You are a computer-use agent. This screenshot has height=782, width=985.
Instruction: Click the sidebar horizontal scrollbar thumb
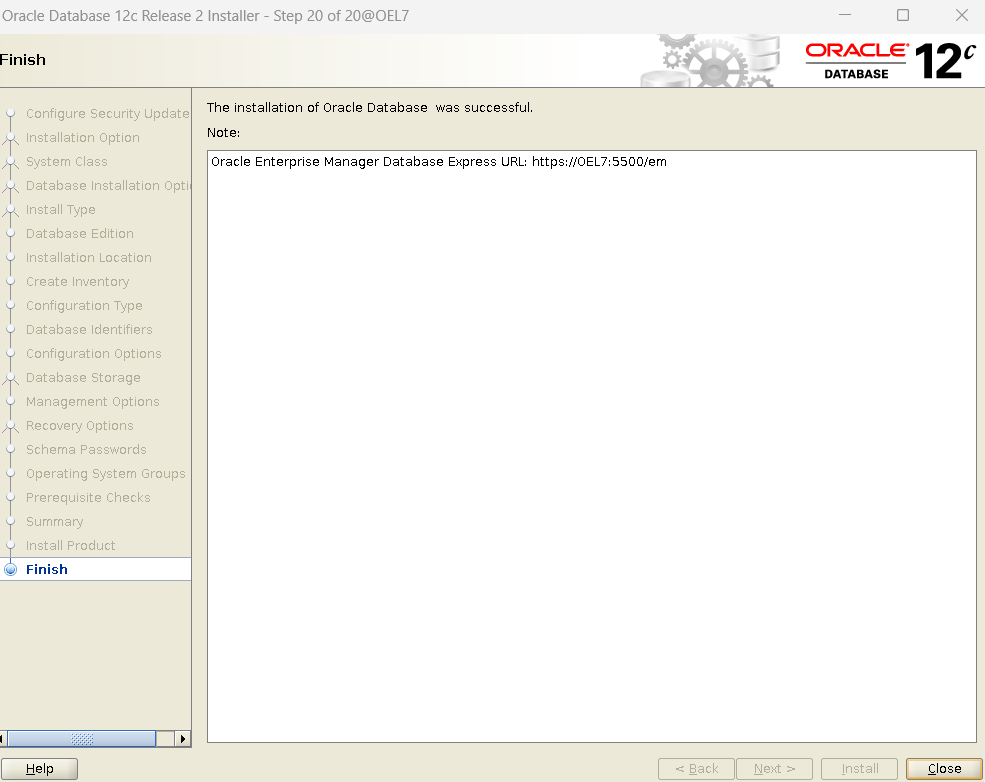pyautogui.click(x=82, y=739)
